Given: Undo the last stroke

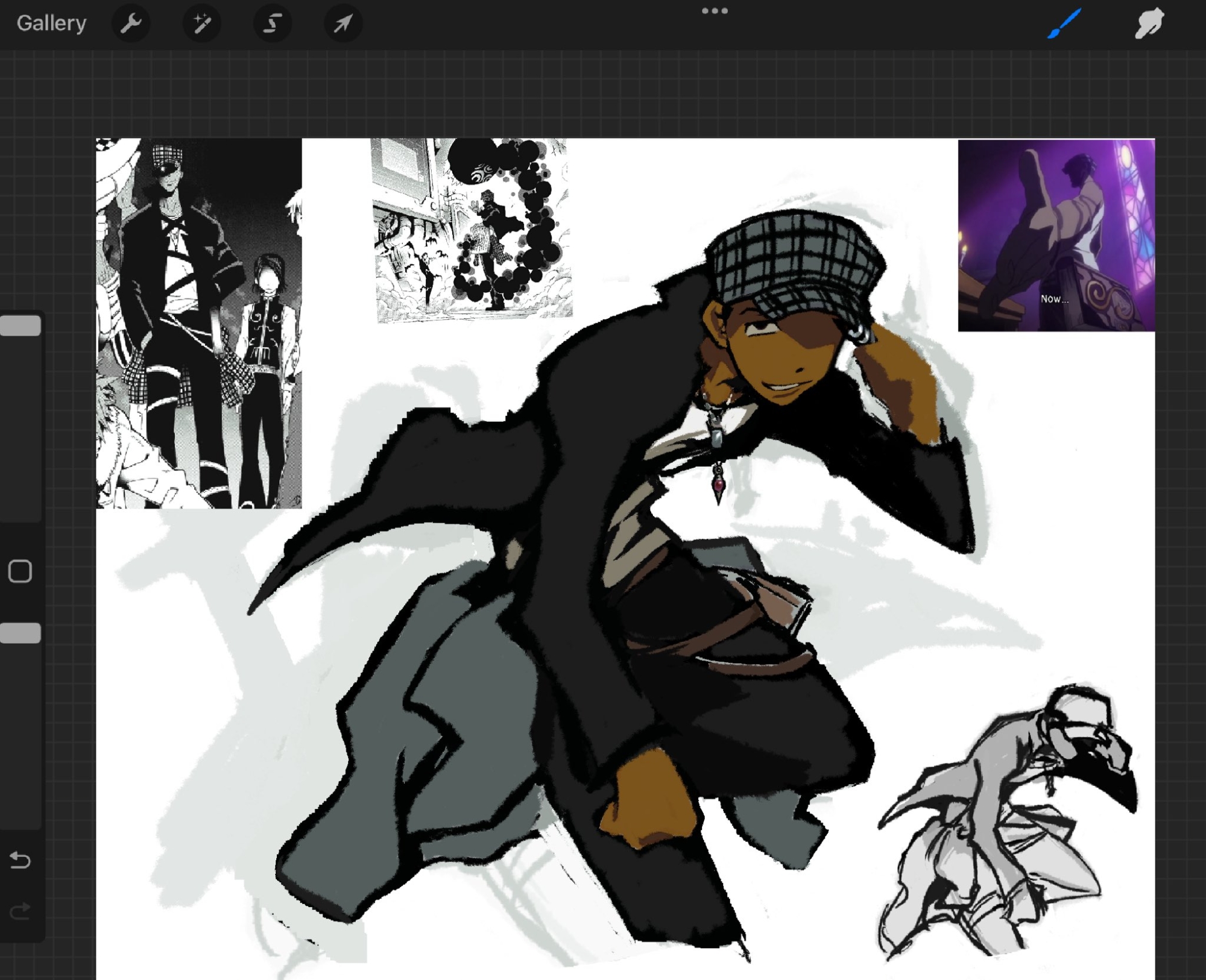Looking at the screenshot, I should coord(20,860).
